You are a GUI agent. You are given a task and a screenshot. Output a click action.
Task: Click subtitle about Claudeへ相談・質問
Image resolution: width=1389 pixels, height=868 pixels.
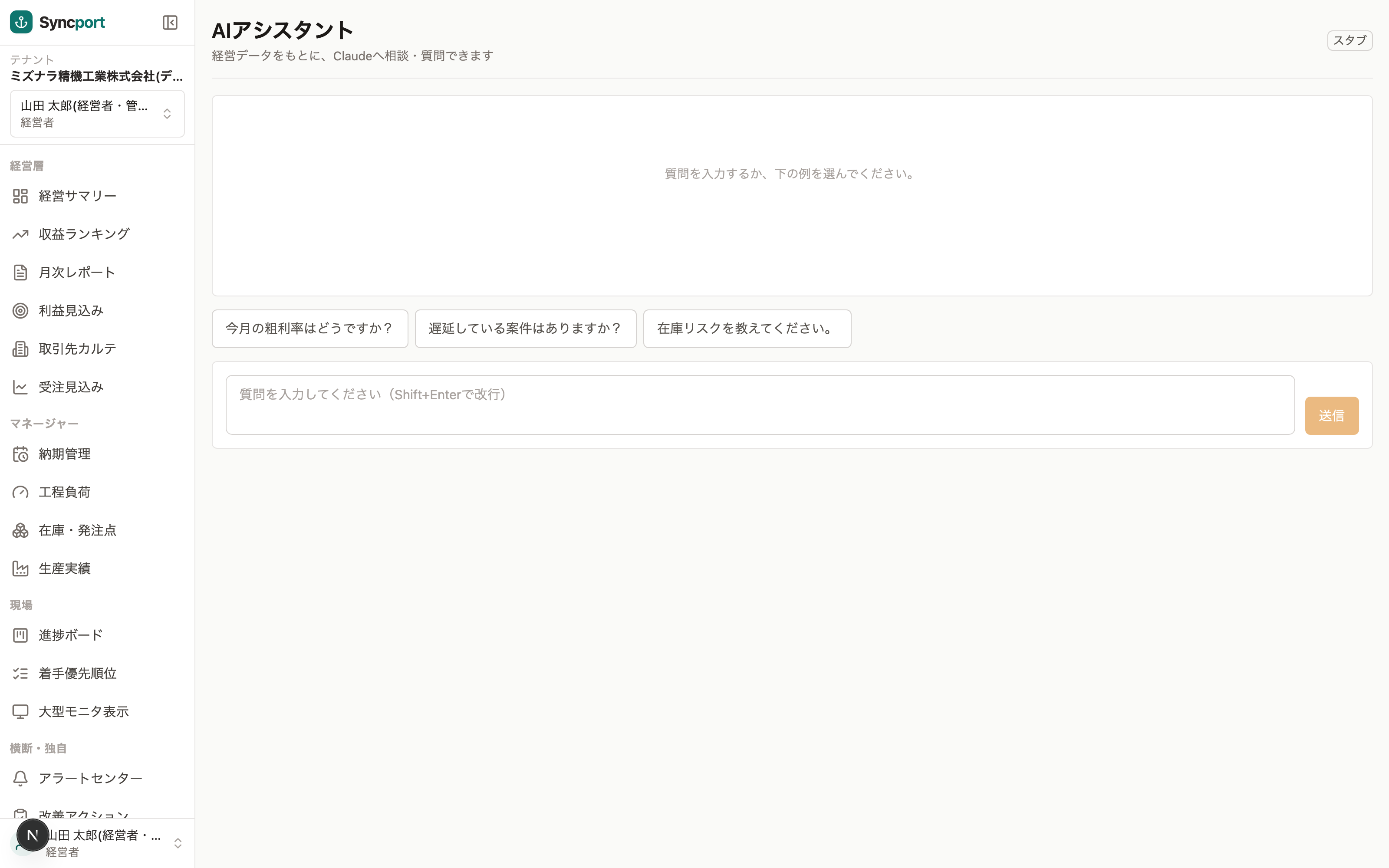(352, 56)
